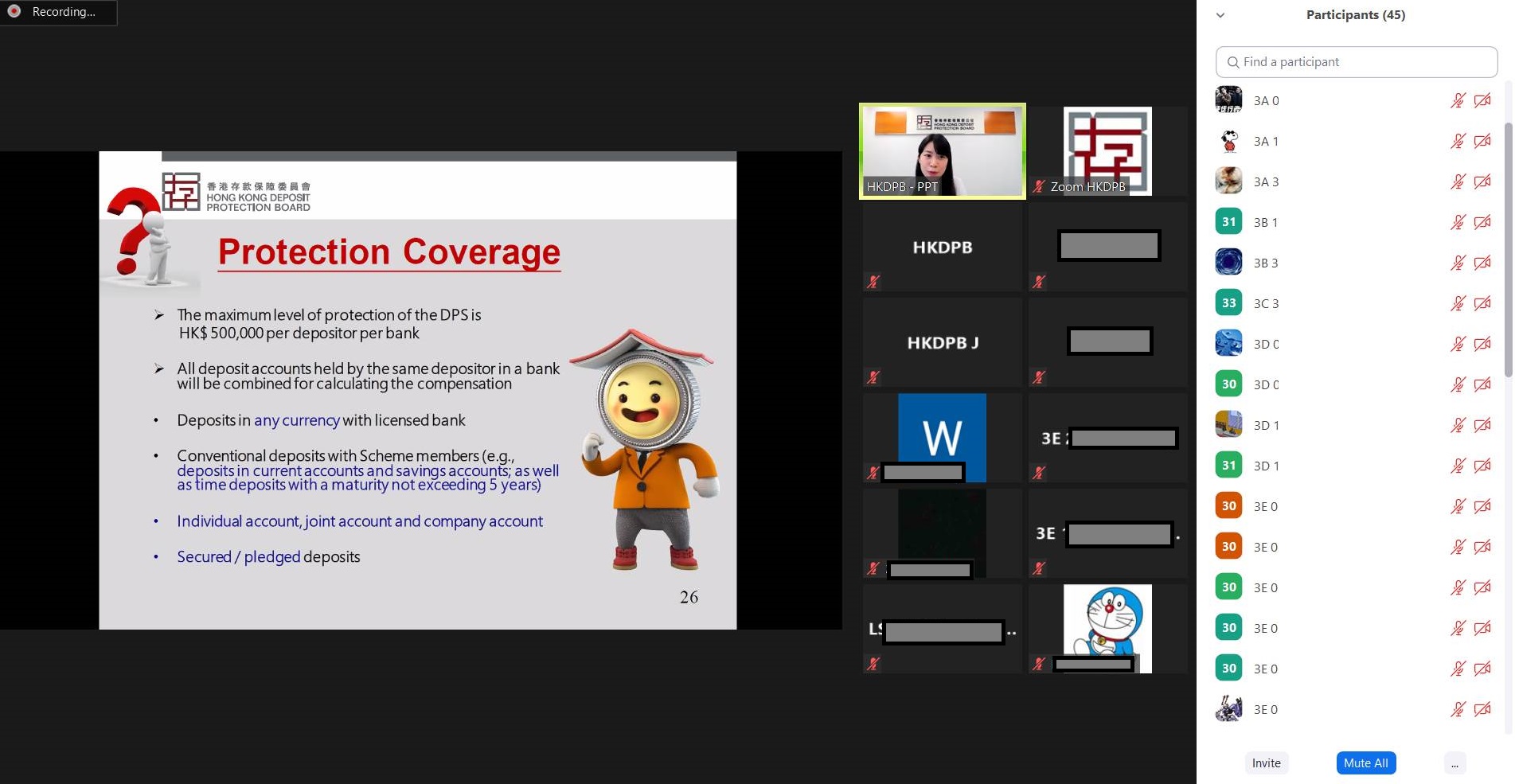Click the muted microphone icon for 3B 1
Image resolution: width=1515 pixels, height=784 pixels.
coord(1458,222)
